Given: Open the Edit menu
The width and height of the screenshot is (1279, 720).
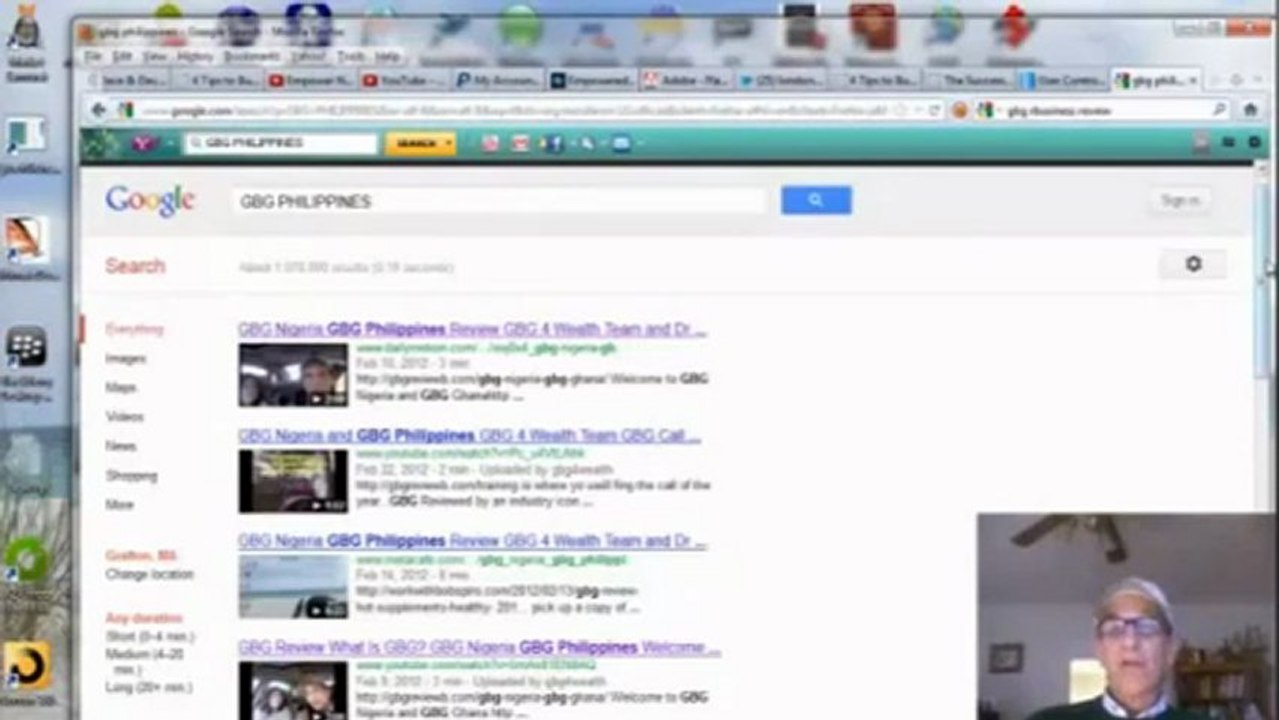Looking at the screenshot, I should 122,57.
